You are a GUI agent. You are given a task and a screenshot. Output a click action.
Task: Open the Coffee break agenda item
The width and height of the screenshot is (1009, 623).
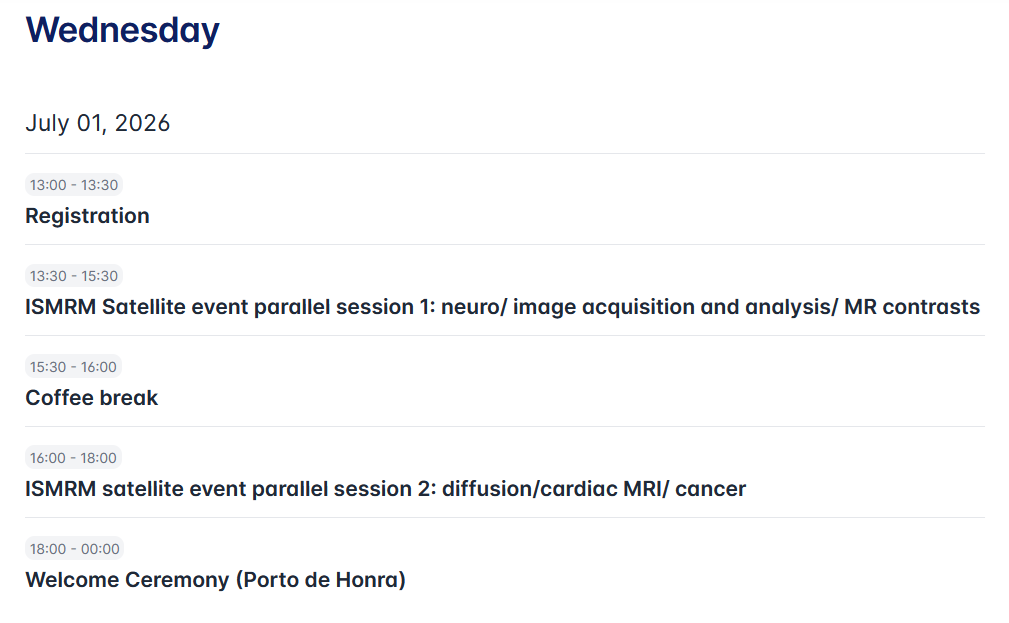(91, 398)
